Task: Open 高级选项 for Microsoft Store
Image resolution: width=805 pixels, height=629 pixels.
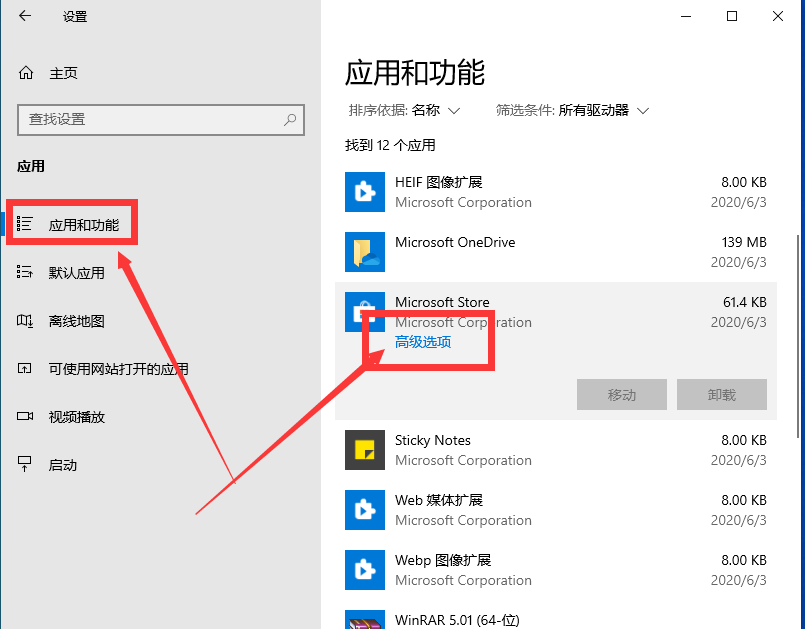Action: 425,341
